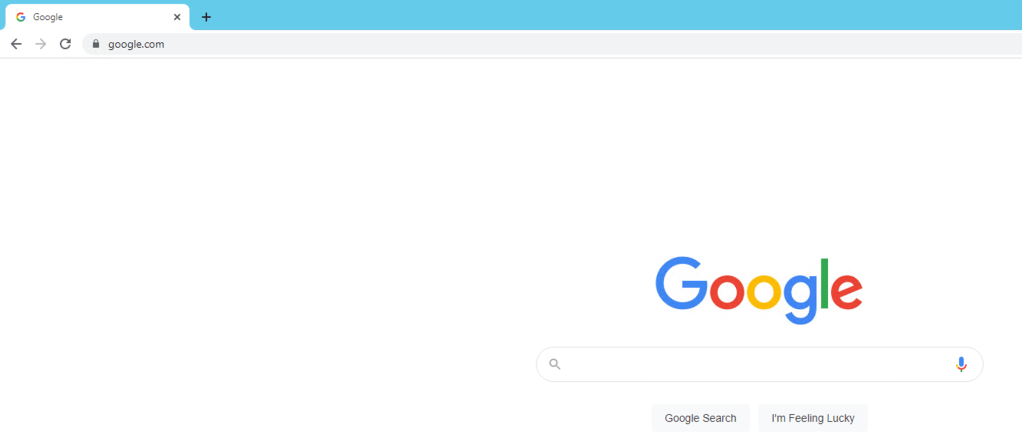Click empty address bar area right of URL
This screenshot has height=441, width=1022.
click(x=587, y=44)
